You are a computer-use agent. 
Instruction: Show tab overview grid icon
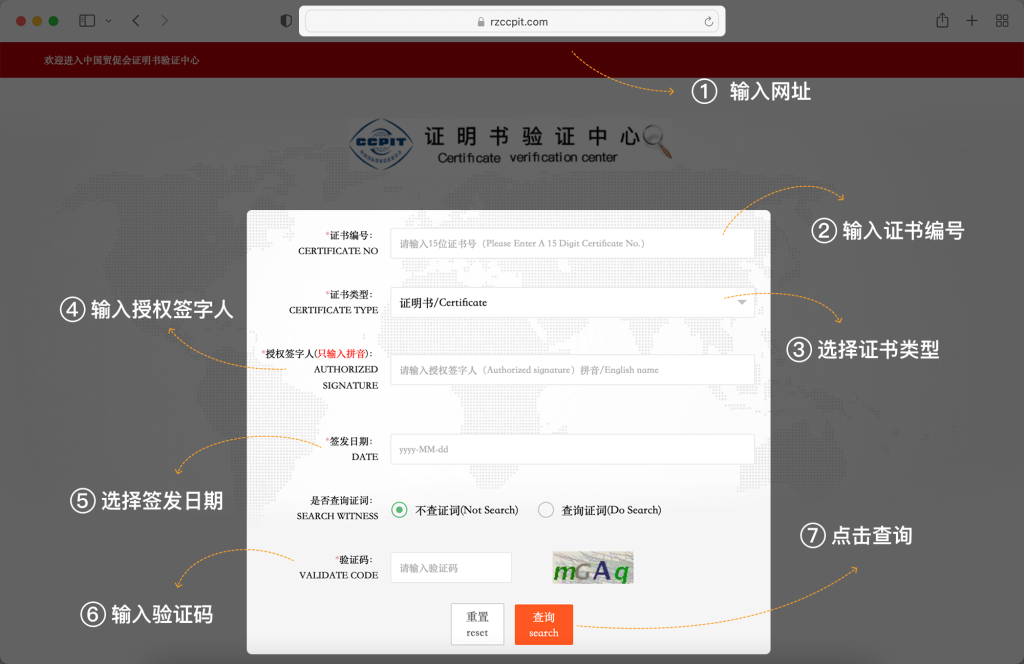(1002, 21)
